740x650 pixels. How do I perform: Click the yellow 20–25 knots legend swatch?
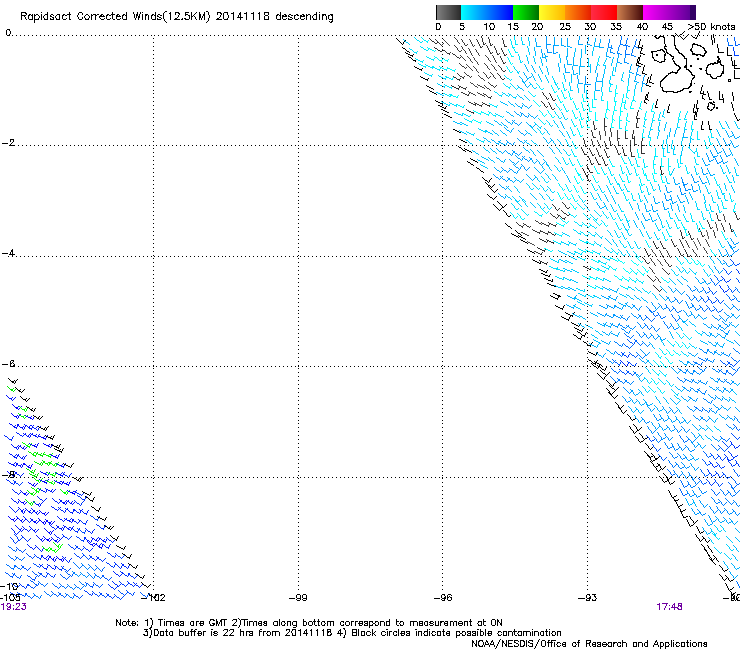point(552,12)
